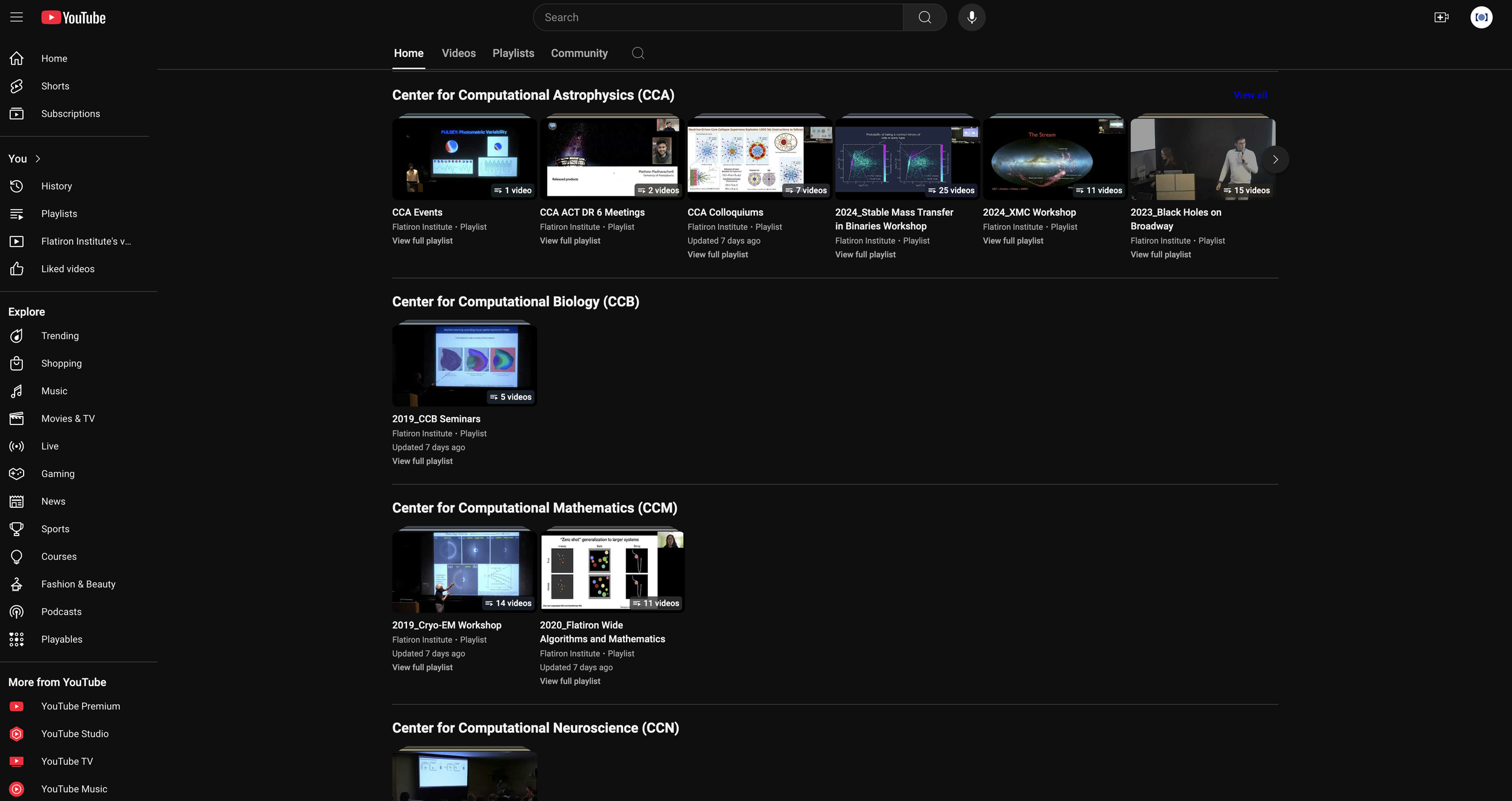The image size is (1512, 801).
Task: Start voice search with microphone
Action: 971,18
